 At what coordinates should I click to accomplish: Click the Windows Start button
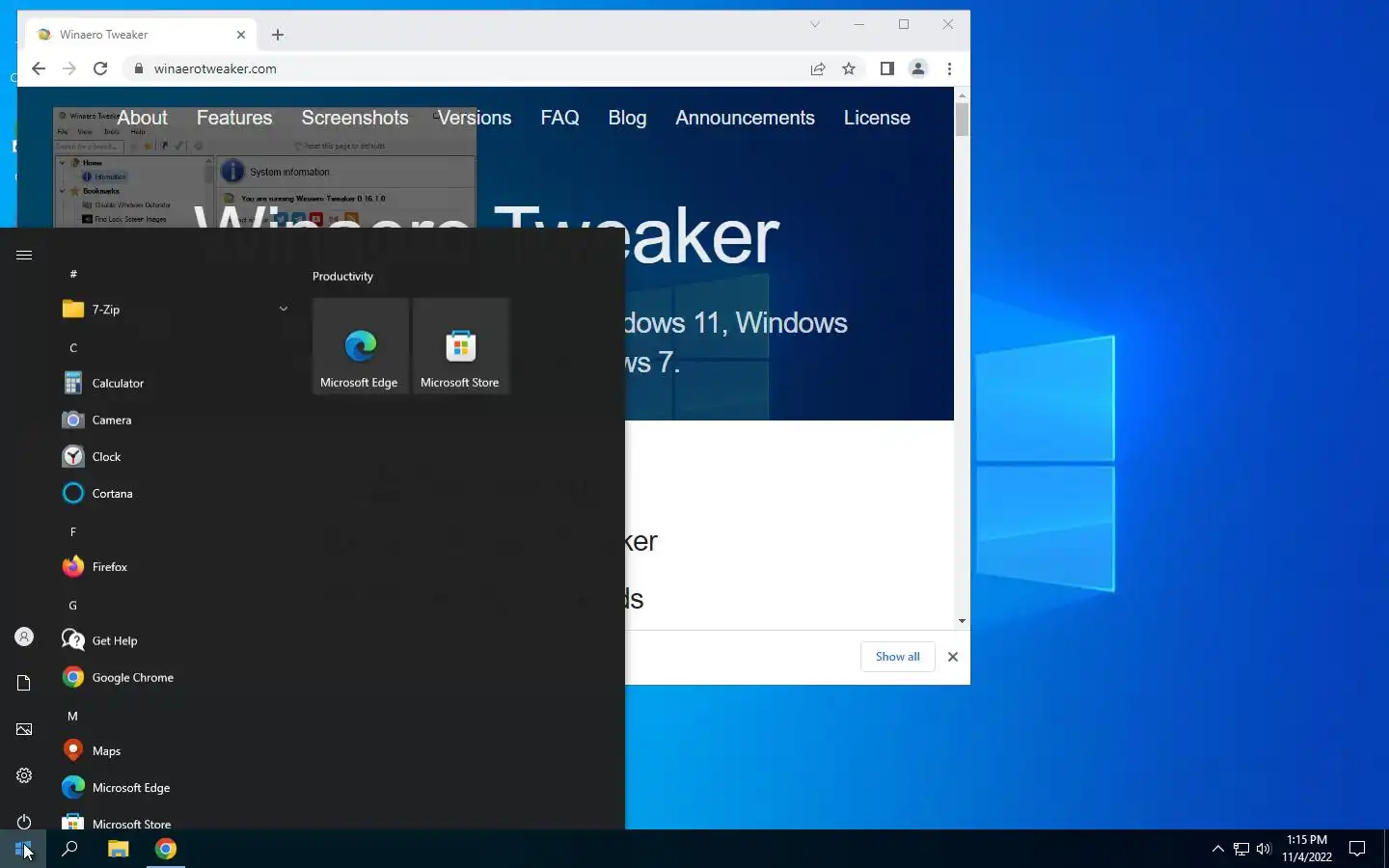click(23, 849)
